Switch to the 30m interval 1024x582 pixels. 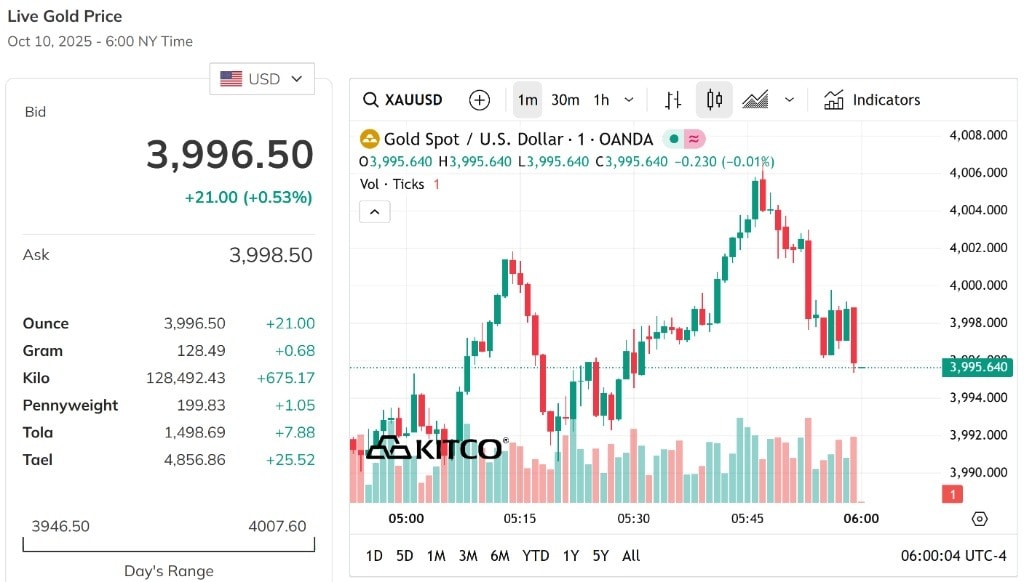[565, 100]
